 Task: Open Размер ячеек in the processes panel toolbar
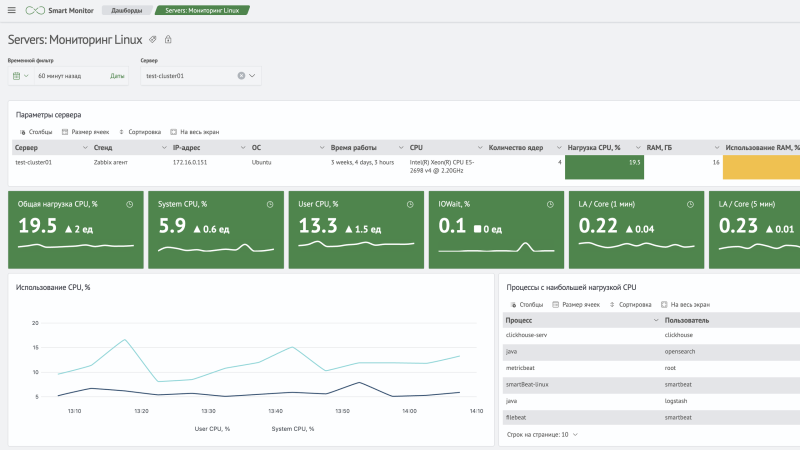tap(576, 305)
